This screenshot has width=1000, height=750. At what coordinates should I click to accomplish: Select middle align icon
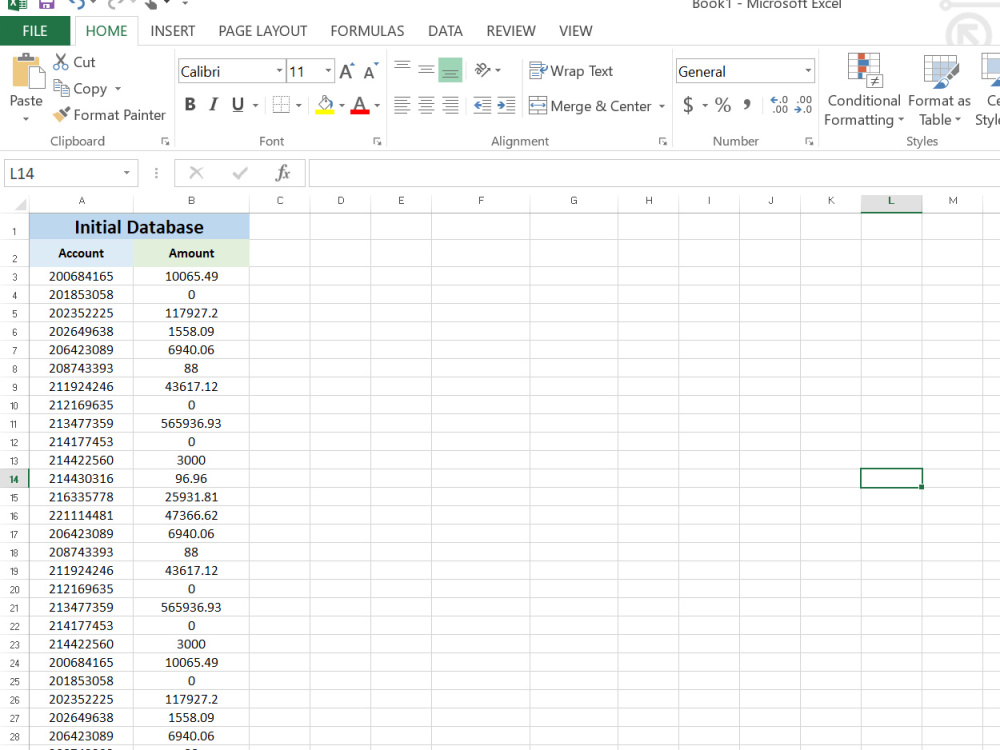click(426, 70)
